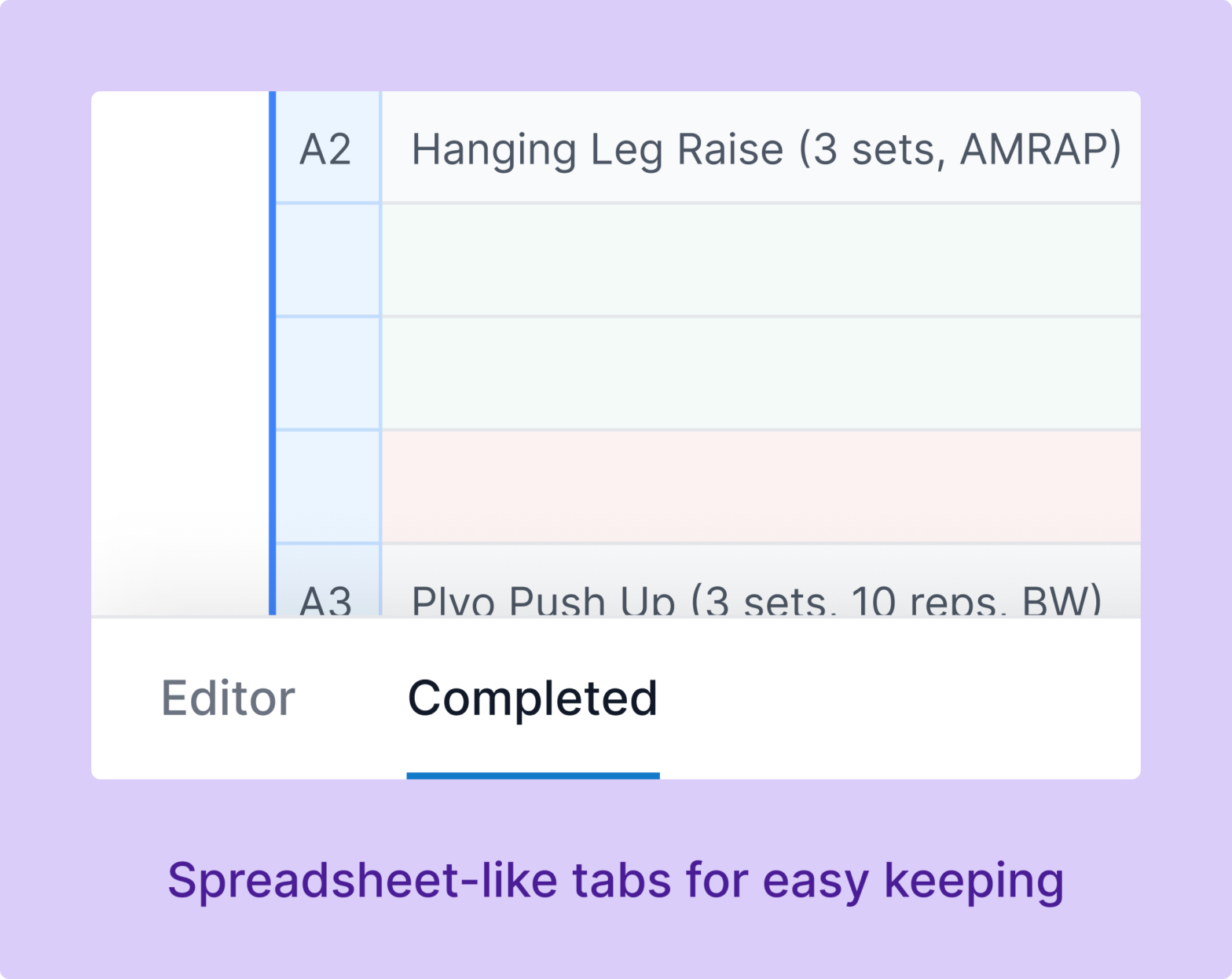Viewport: 1232px width, 979px height.
Task: Click blank blue label cell beside second green row
Action: coord(328,373)
